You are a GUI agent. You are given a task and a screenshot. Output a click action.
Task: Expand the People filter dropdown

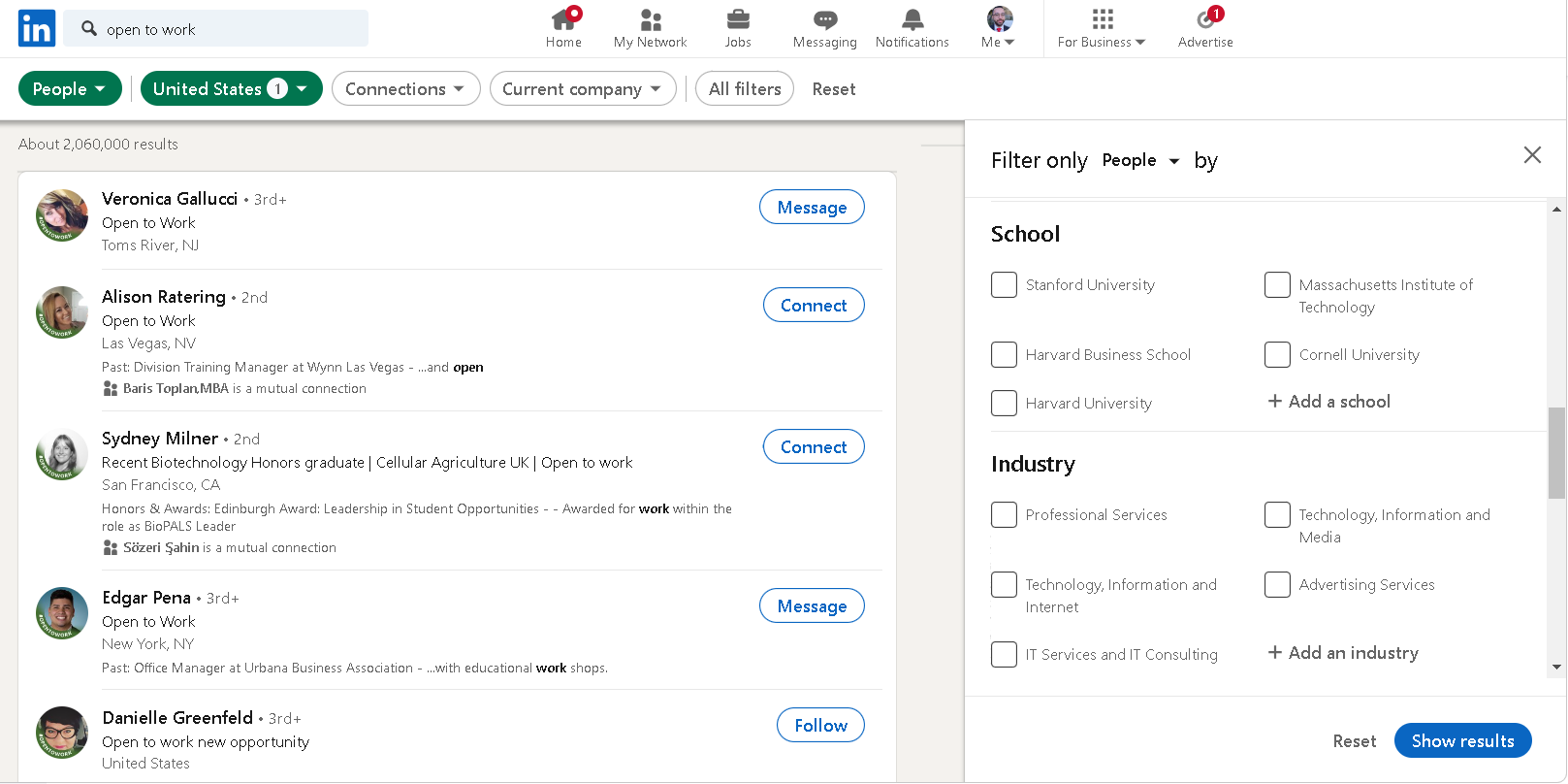click(70, 89)
